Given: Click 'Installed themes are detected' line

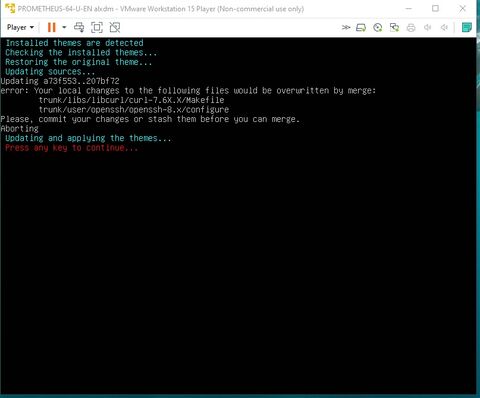Looking at the screenshot, I should tap(74, 43).
